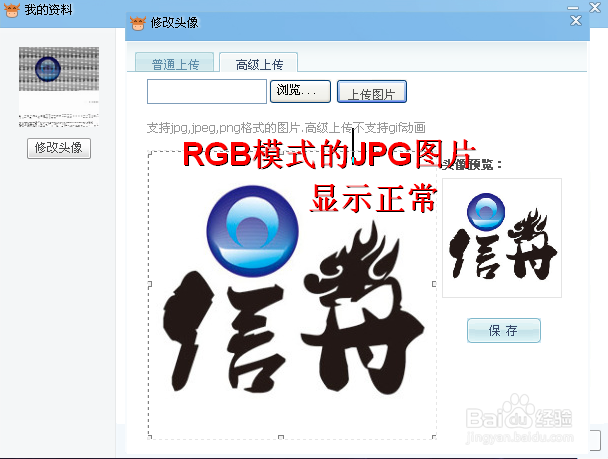Image resolution: width=608 pixels, height=459 pixels.
Task: Click the crop handle on the left edge
Action: point(150,284)
